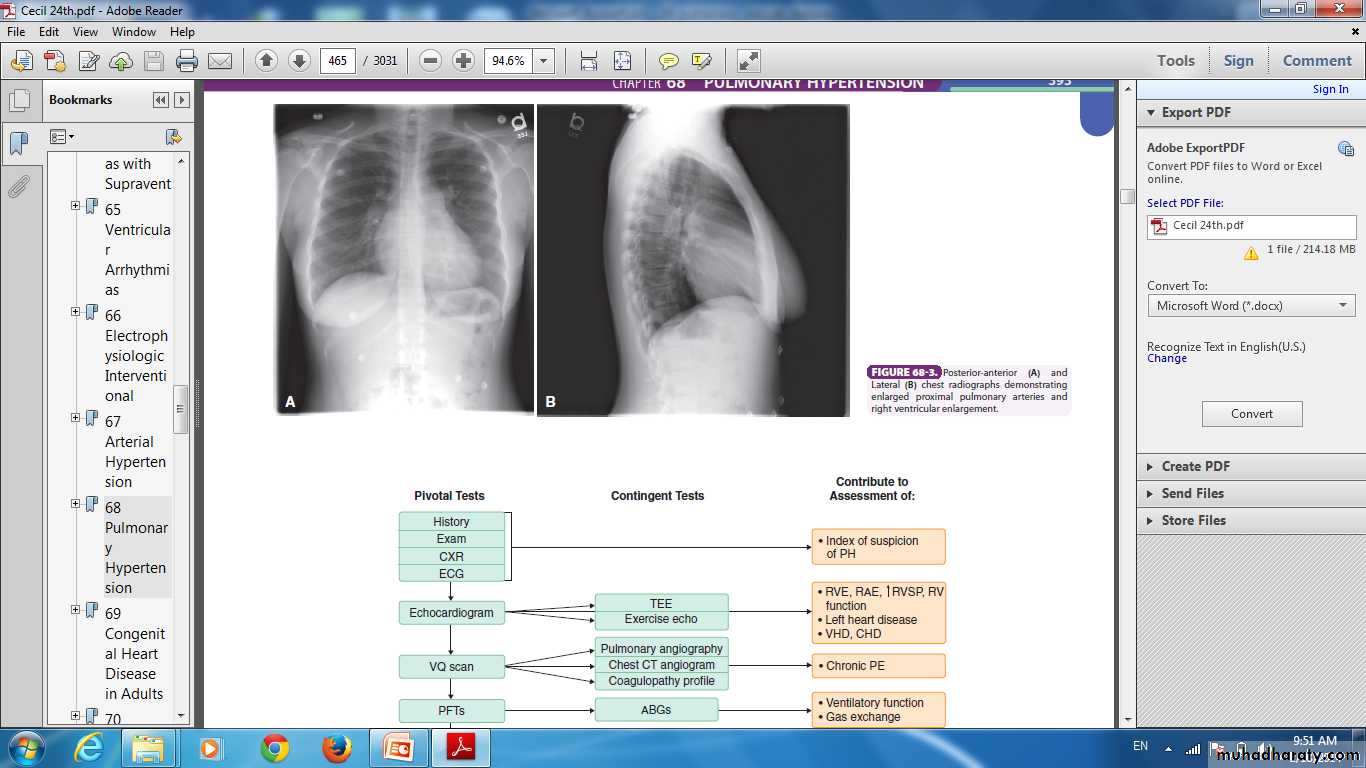Open the zoom percentage dropdown

pos(544,61)
